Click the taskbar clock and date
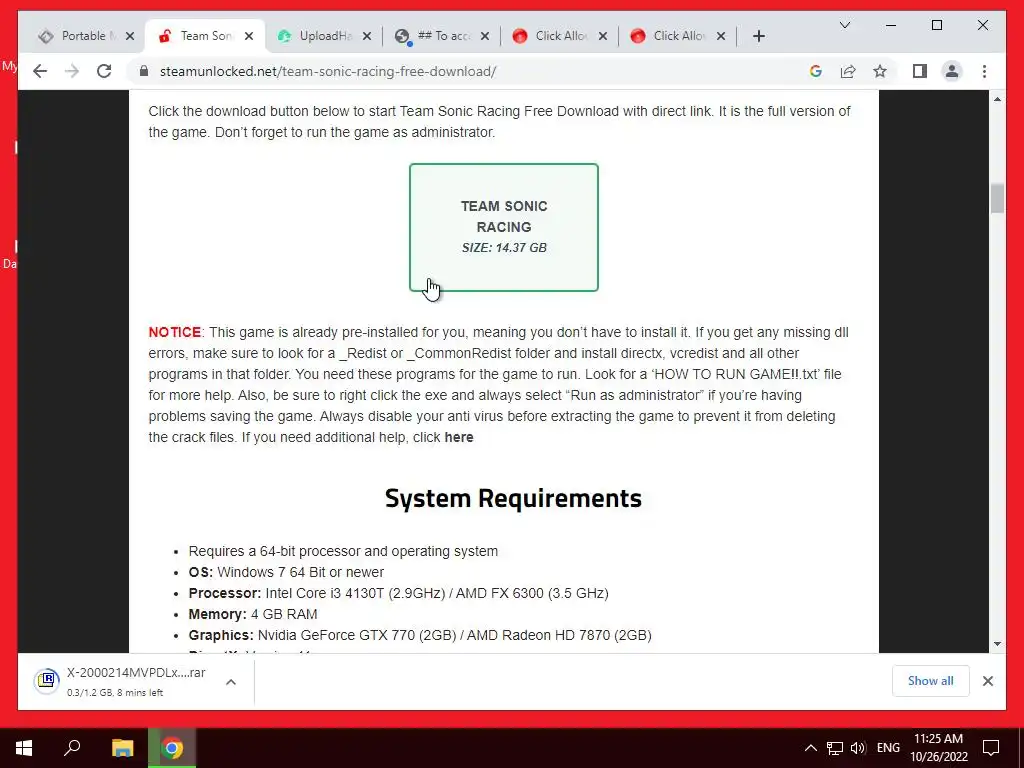Screen dimensions: 1024x768 click(x=938, y=748)
